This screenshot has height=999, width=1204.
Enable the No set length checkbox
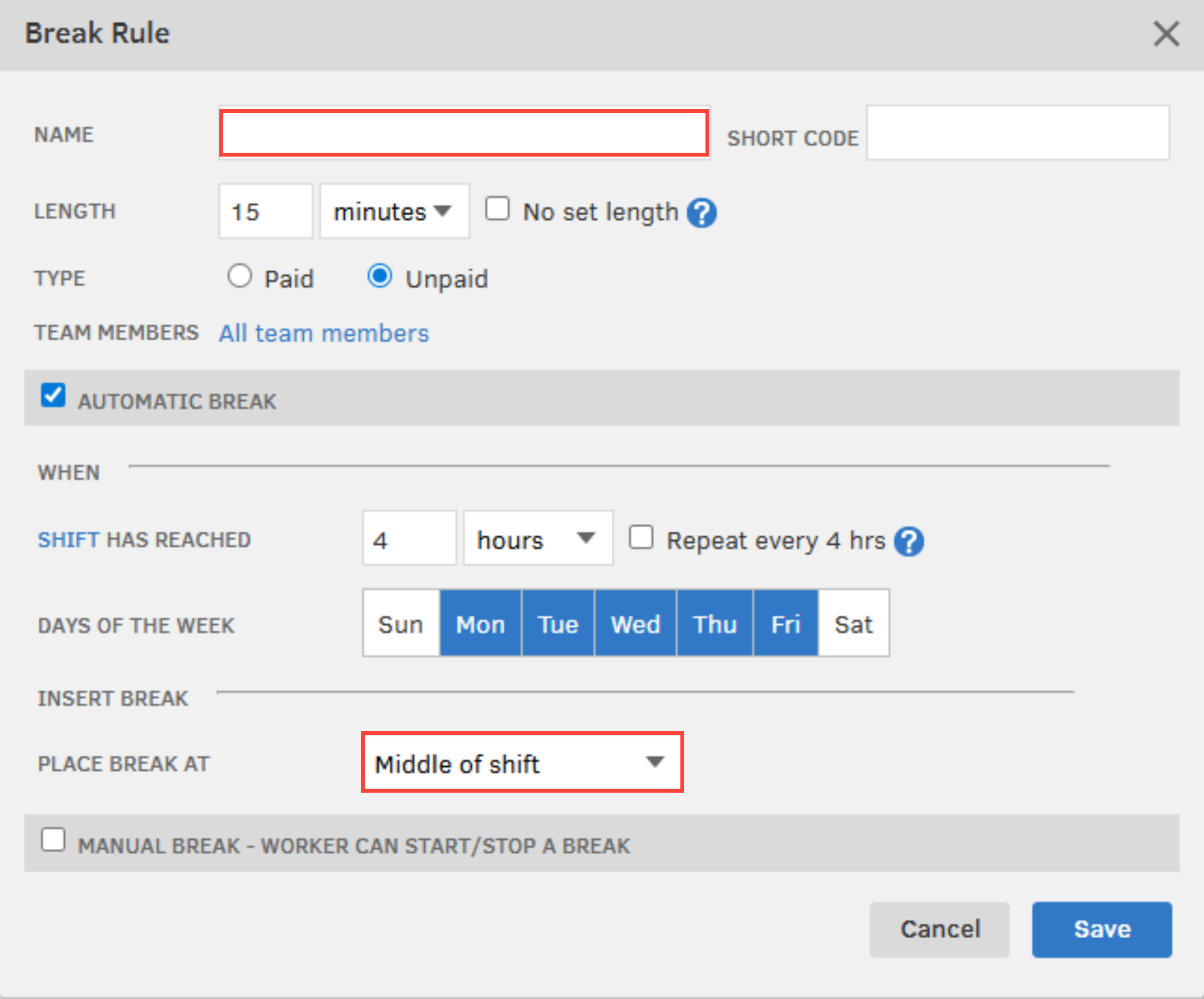click(497, 209)
